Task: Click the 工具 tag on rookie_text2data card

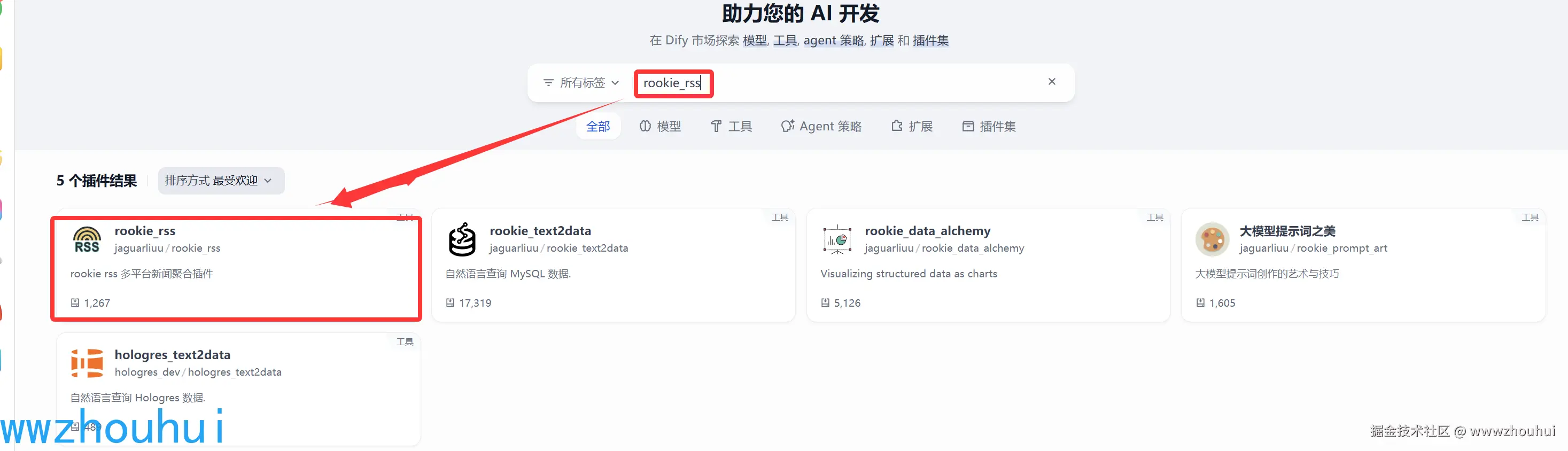Action: click(780, 217)
